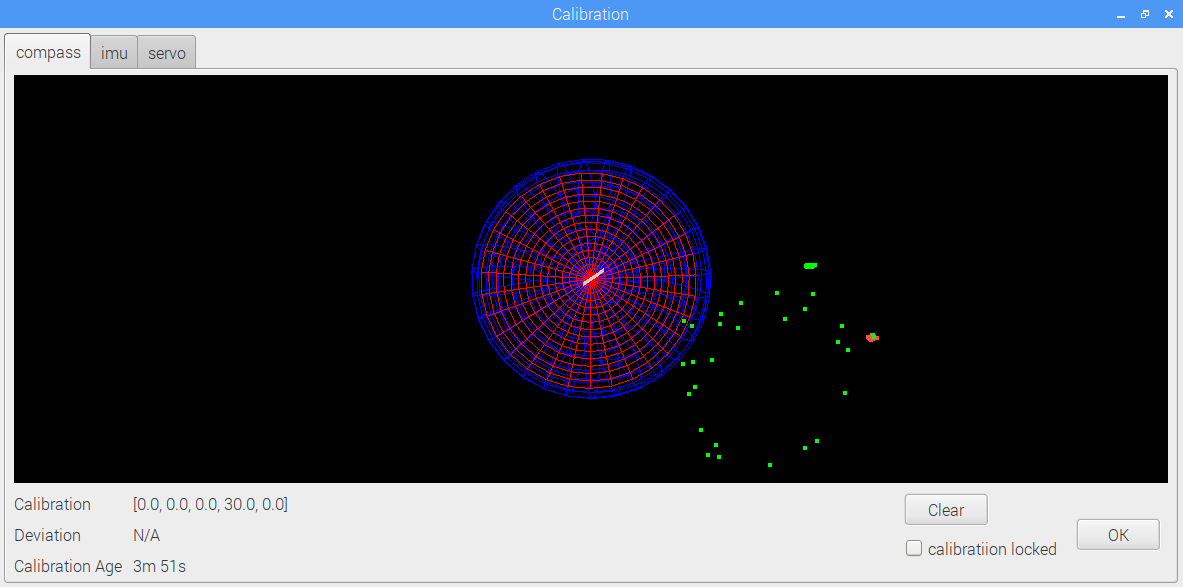Close the Calibration window
The width and height of the screenshot is (1183, 587).
pos(1169,14)
